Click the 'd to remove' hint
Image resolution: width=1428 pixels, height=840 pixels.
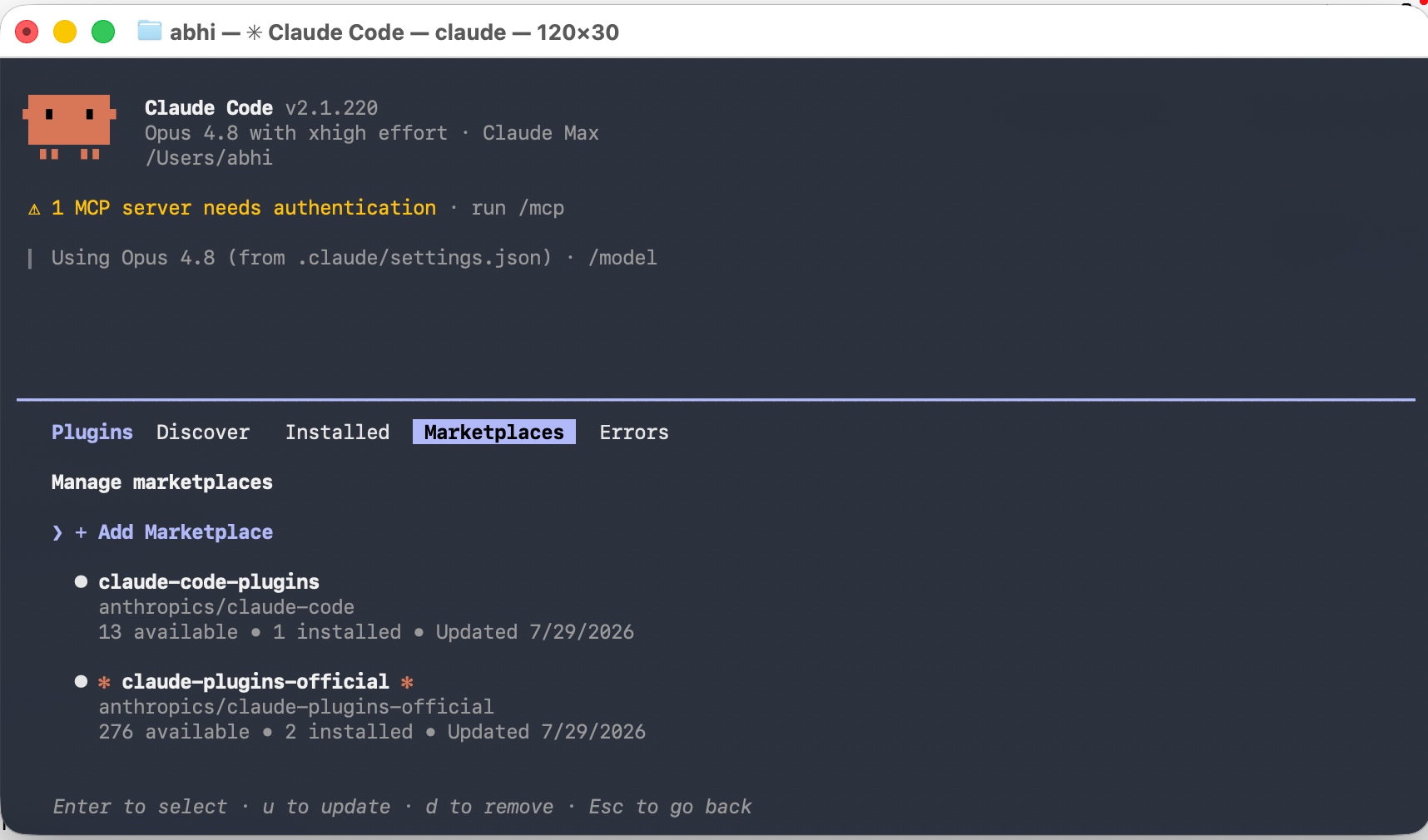(x=489, y=807)
